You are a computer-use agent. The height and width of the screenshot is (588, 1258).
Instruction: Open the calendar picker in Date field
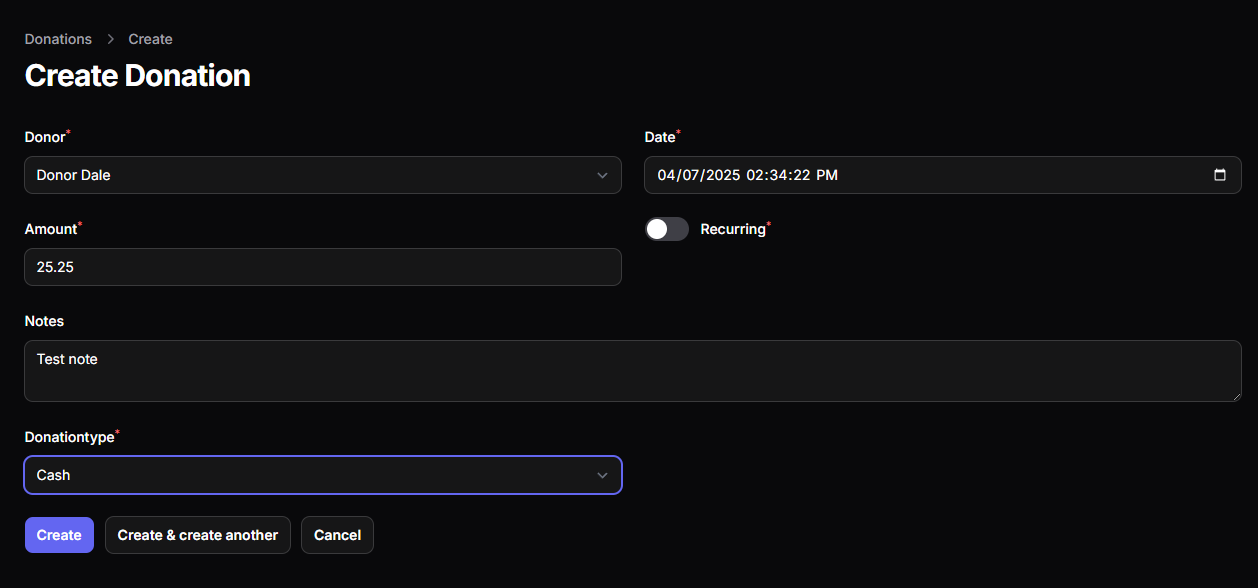(1219, 175)
